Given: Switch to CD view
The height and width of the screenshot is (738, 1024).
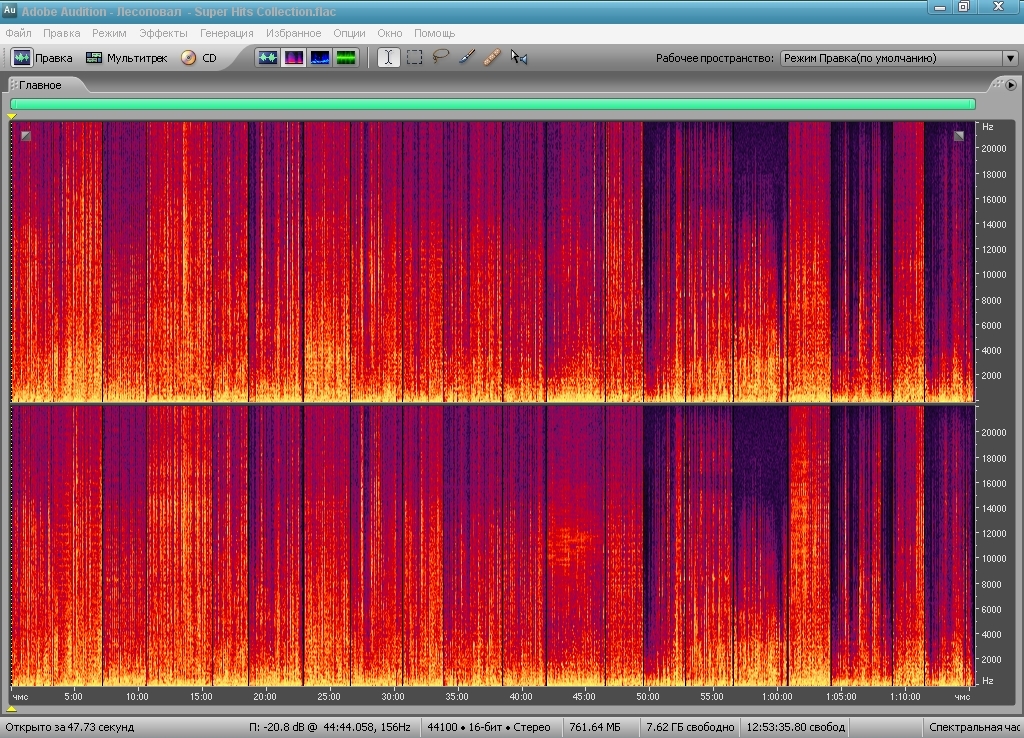Looking at the screenshot, I should 199,58.
